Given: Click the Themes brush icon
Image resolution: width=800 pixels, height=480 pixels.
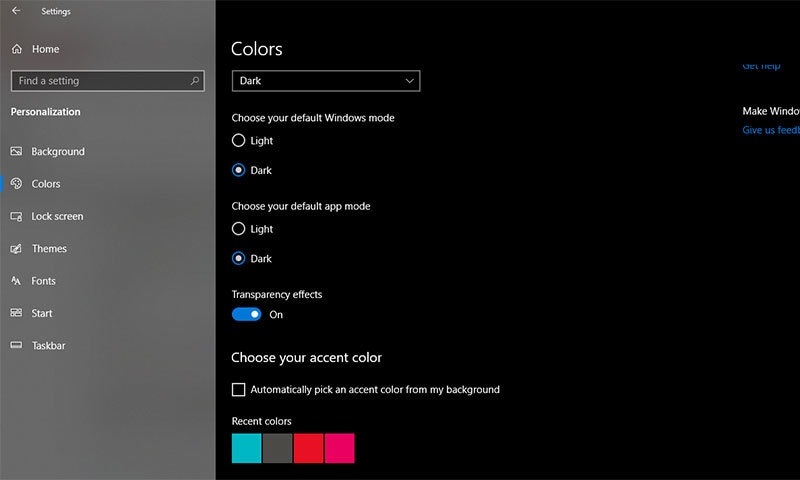Looking at the screenshot, I should click(16, 248).
